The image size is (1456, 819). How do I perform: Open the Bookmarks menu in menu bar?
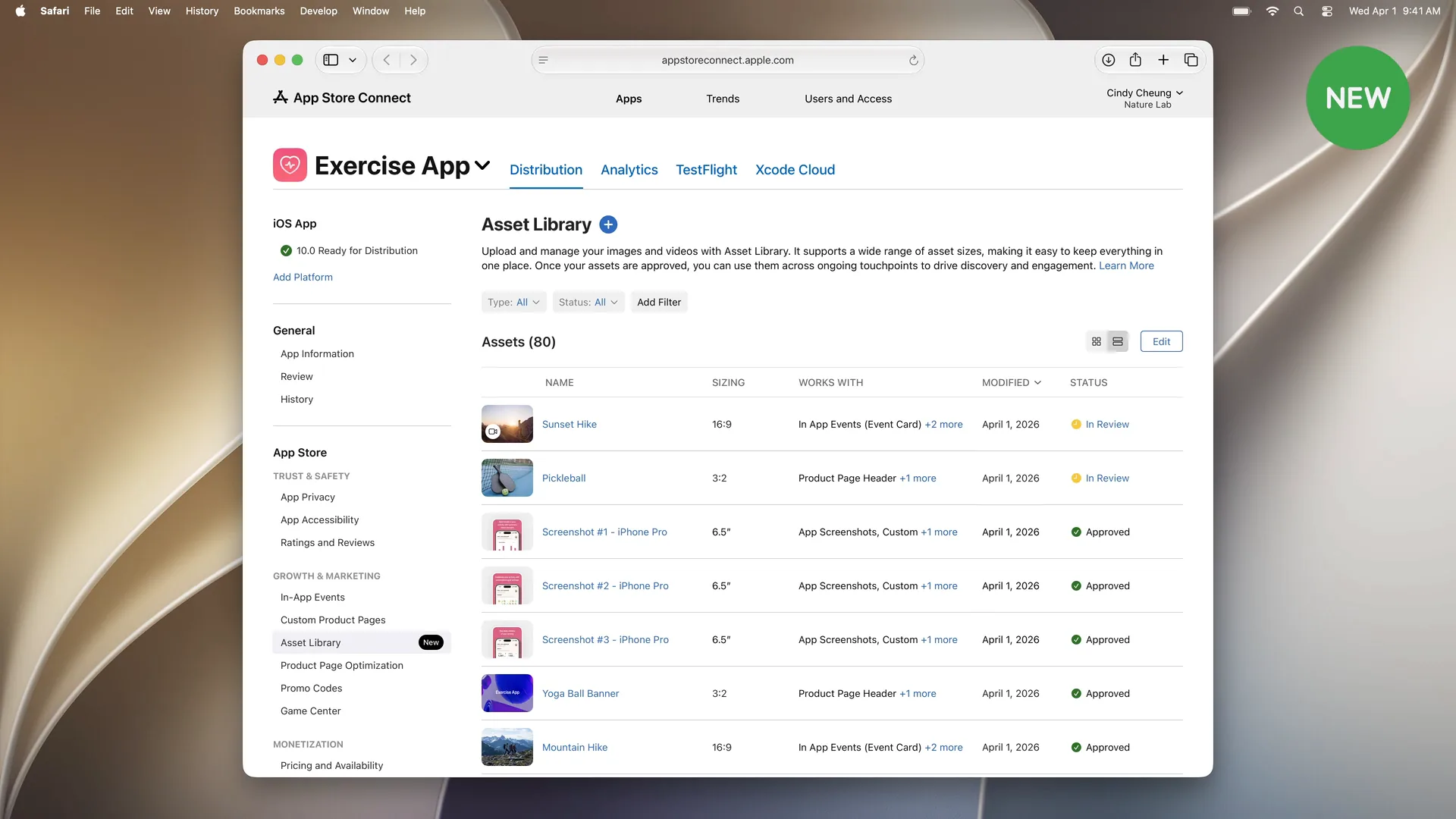click(x=259, y=11)
